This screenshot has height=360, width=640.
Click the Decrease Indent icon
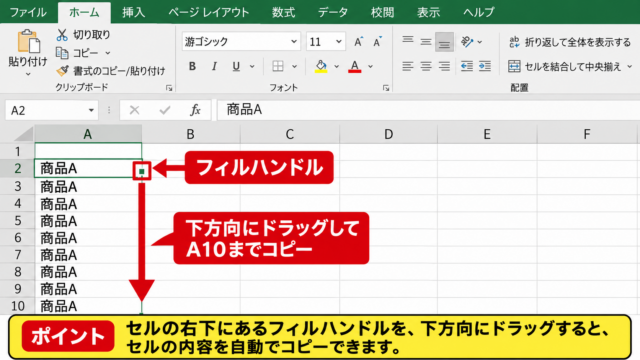click(467, 66)
